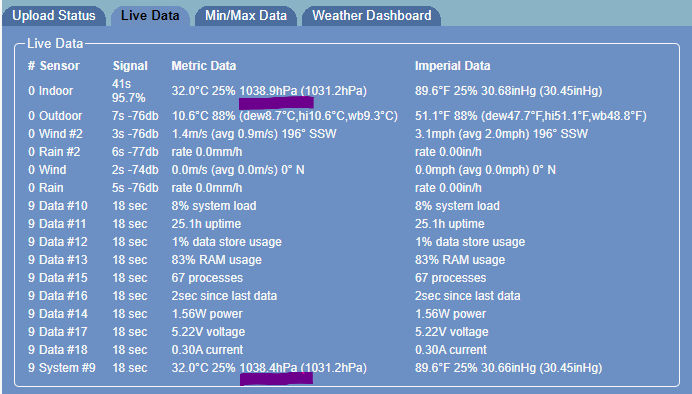Click the 67 processes metric value
The image size is (692, 394).
click(x=207, y=278)
